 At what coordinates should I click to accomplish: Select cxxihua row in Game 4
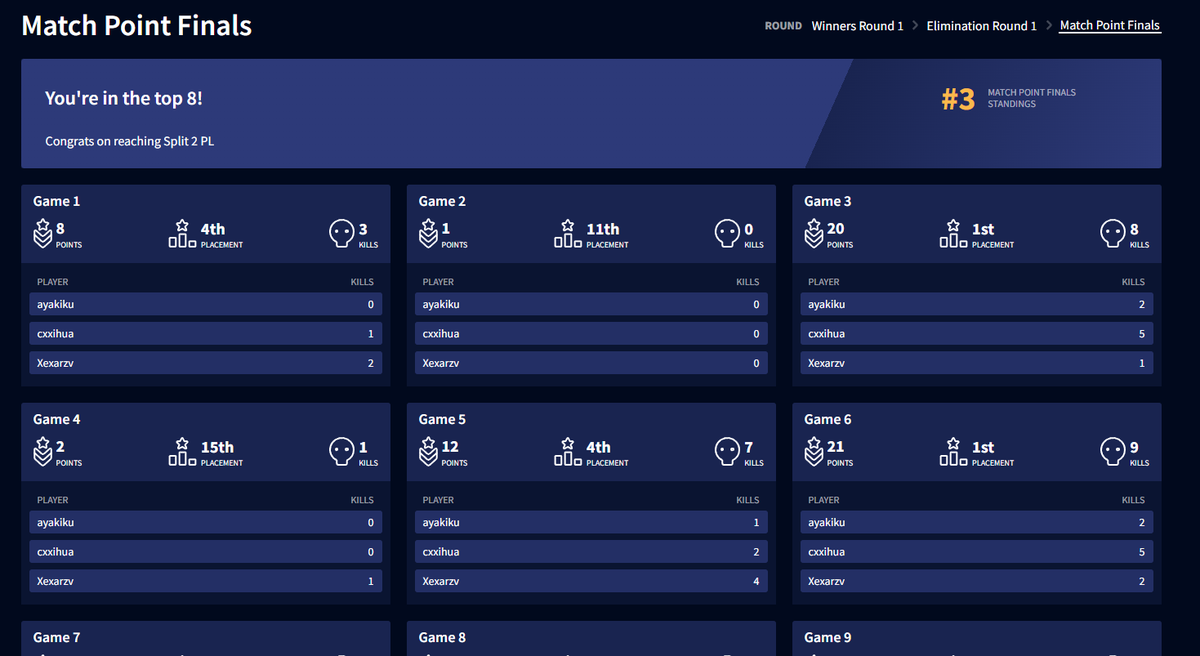click(x=205, y=552)
